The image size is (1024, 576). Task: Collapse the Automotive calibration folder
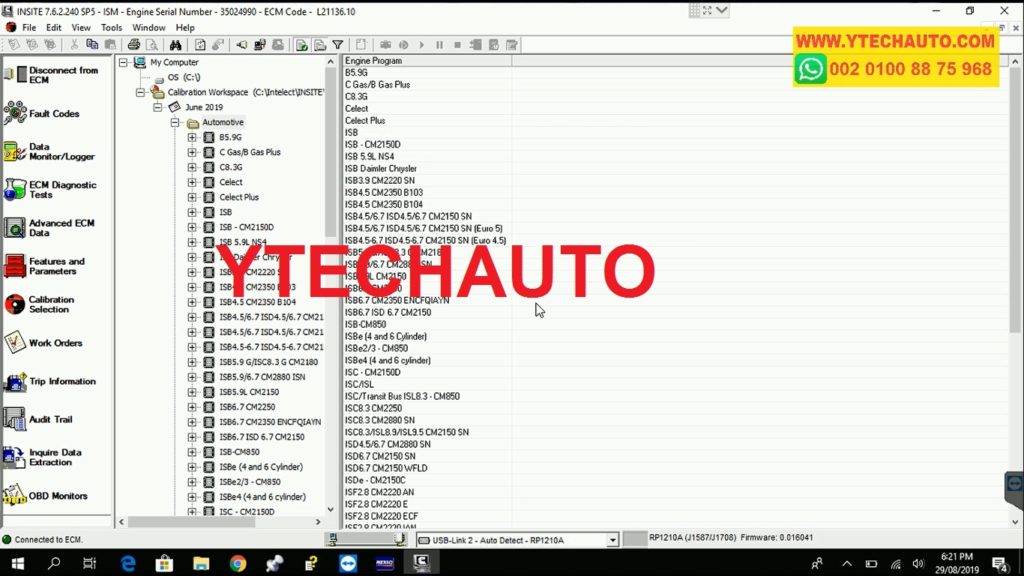[x=173, y=122]
